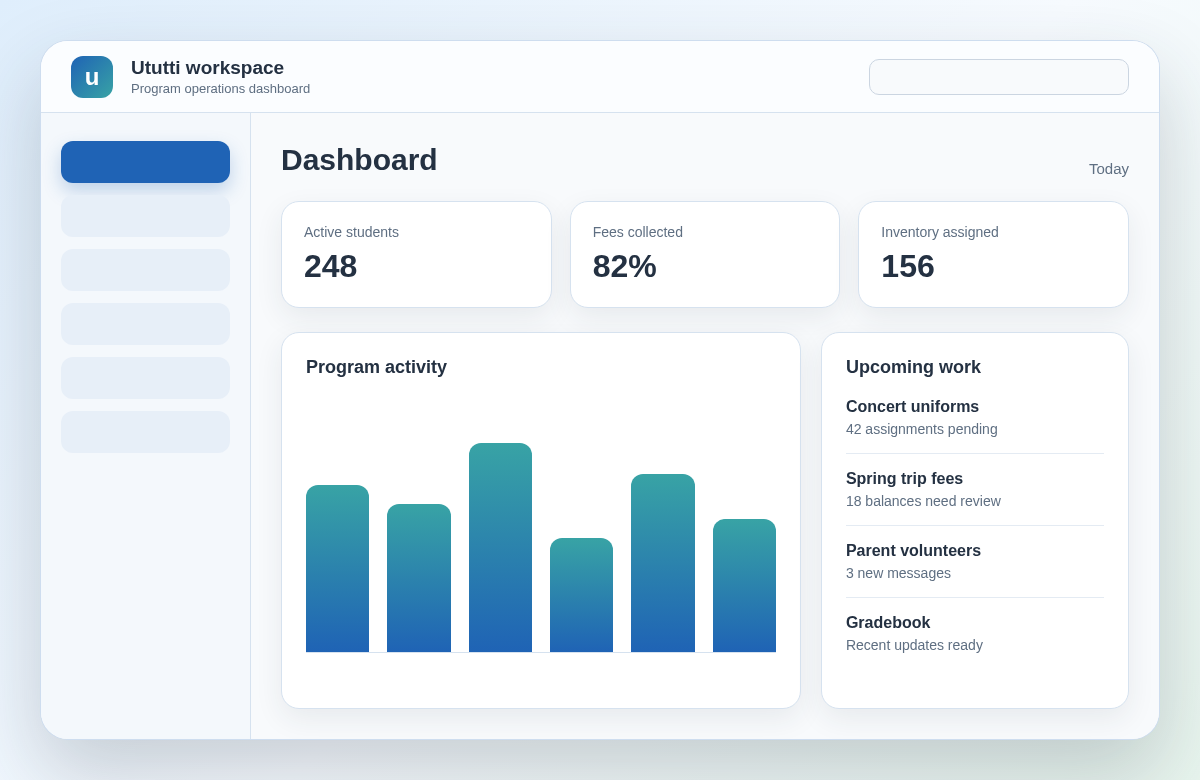
Task: Click the 156 inventory value
Action: (x=907, y=266)
